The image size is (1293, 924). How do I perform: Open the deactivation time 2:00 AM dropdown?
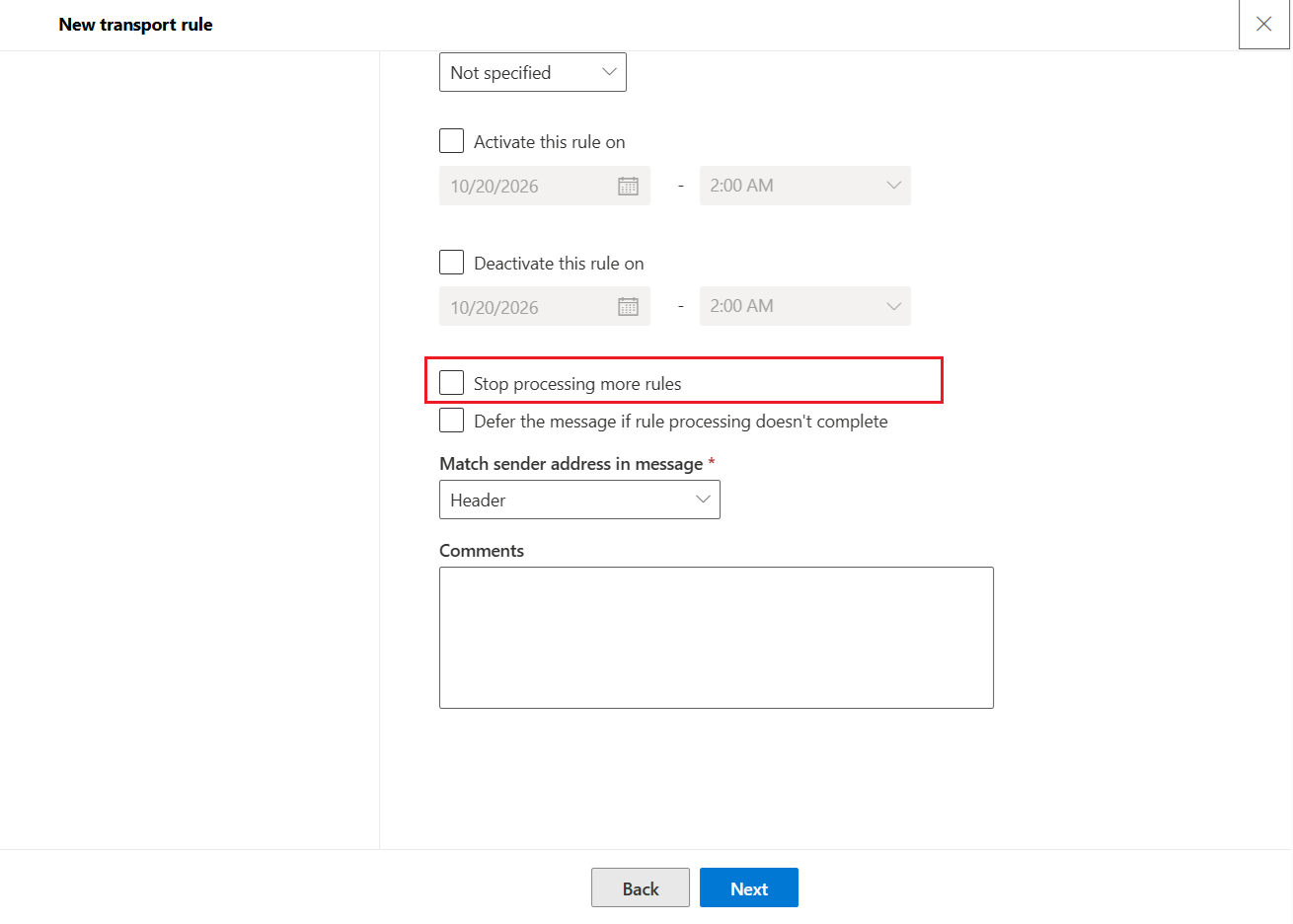[805, 306]
